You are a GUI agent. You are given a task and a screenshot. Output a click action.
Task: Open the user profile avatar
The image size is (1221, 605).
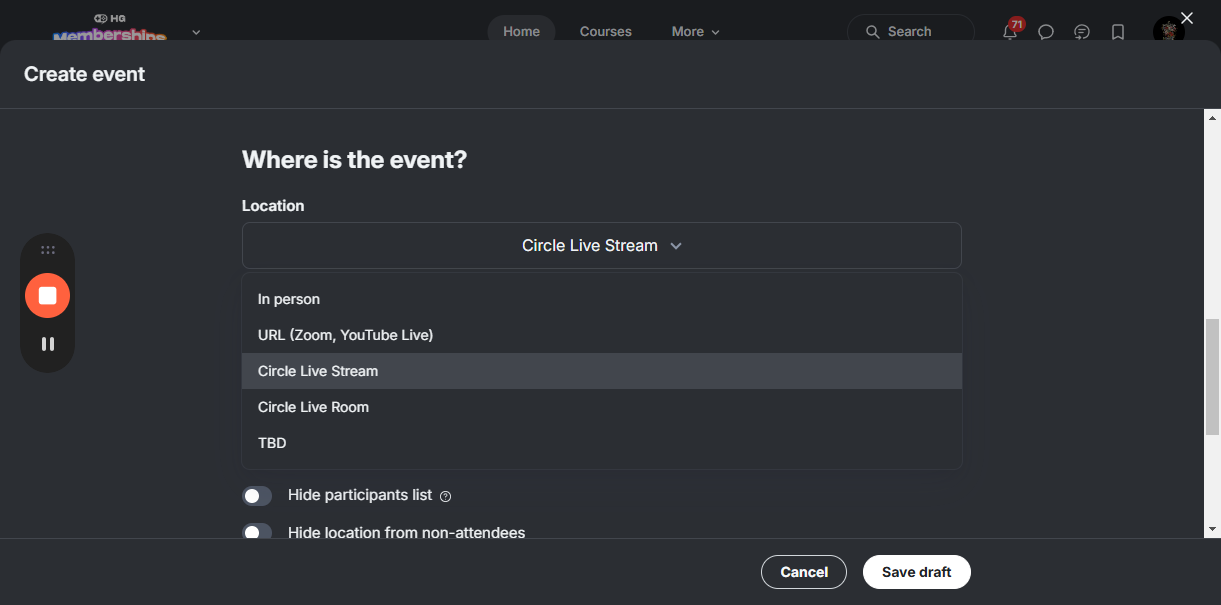coord(1169,31)
